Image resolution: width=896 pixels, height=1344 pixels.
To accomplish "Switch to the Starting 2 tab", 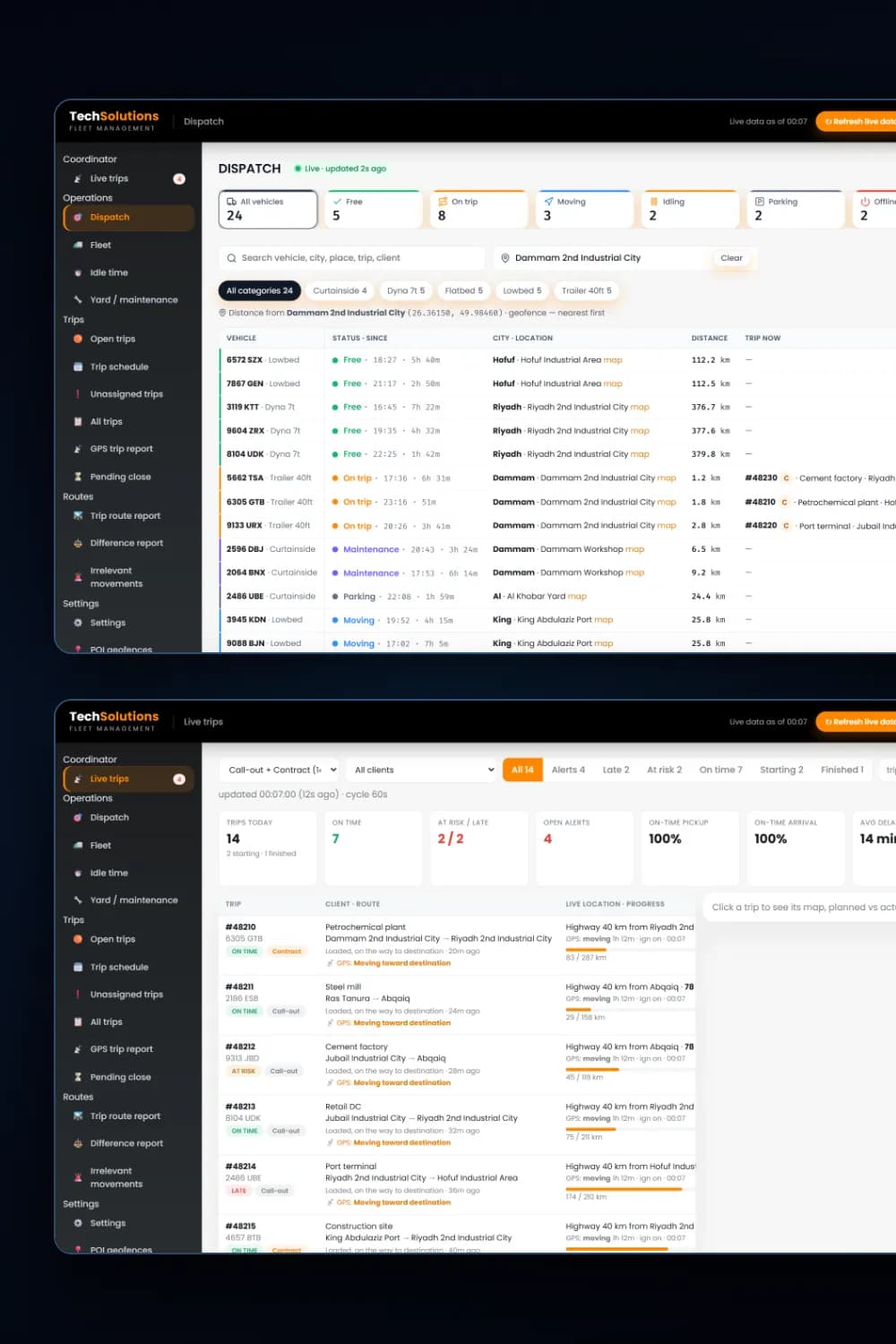I will pos(781,770).
